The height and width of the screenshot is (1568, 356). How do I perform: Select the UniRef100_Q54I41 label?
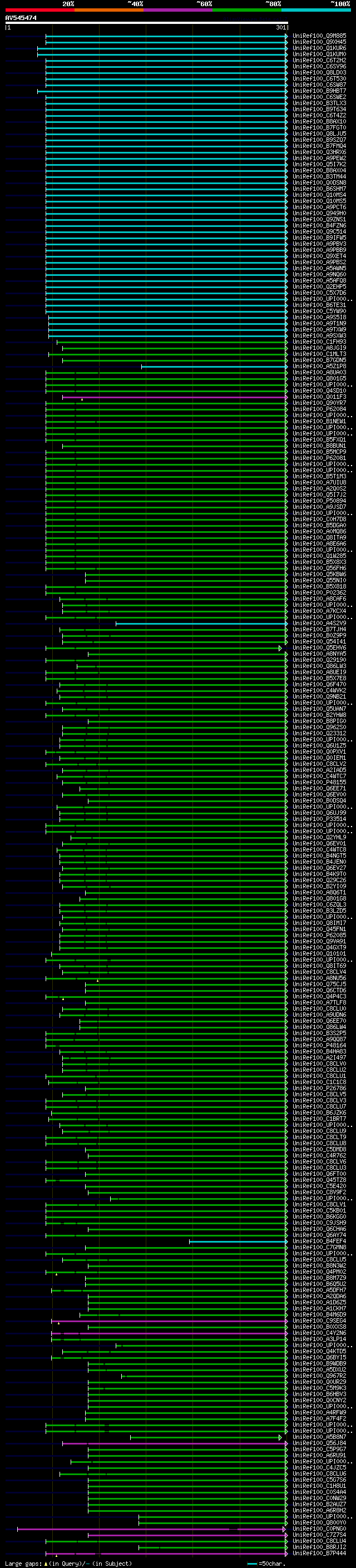click(319, 641)
